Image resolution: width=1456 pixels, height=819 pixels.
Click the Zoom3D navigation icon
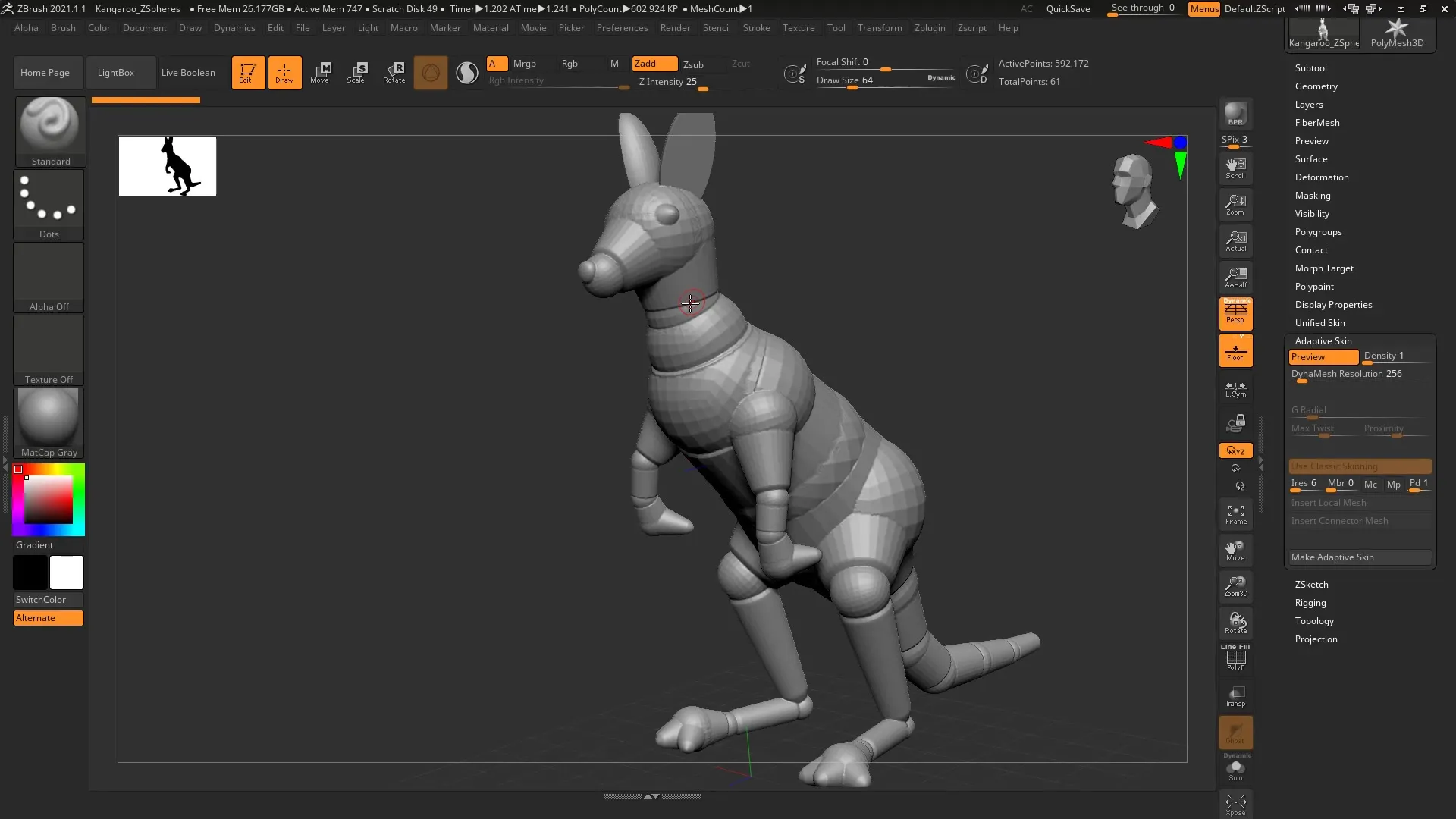[1235, 587]
